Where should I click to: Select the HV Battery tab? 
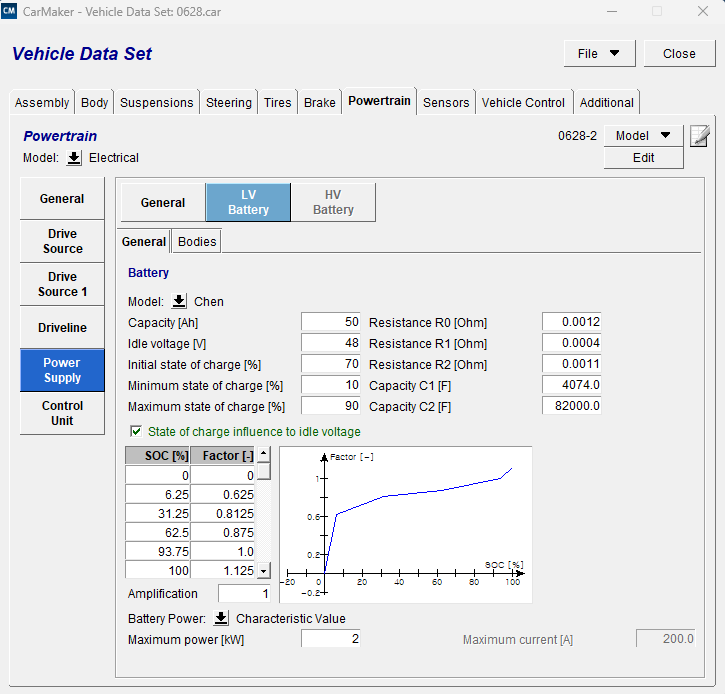(x=333, y=202)
